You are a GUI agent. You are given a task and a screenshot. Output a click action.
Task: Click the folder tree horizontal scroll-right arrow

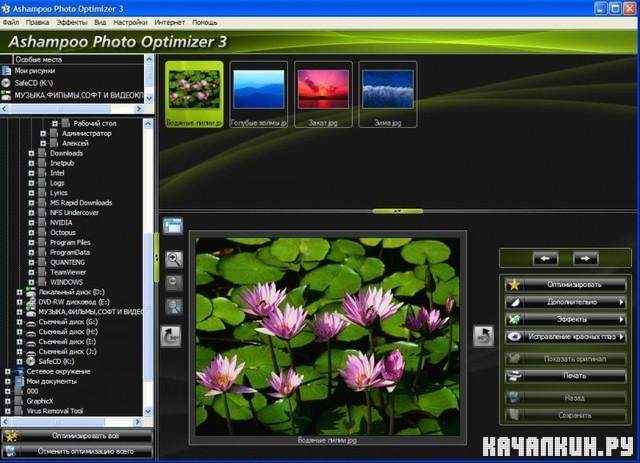point(138,422)
